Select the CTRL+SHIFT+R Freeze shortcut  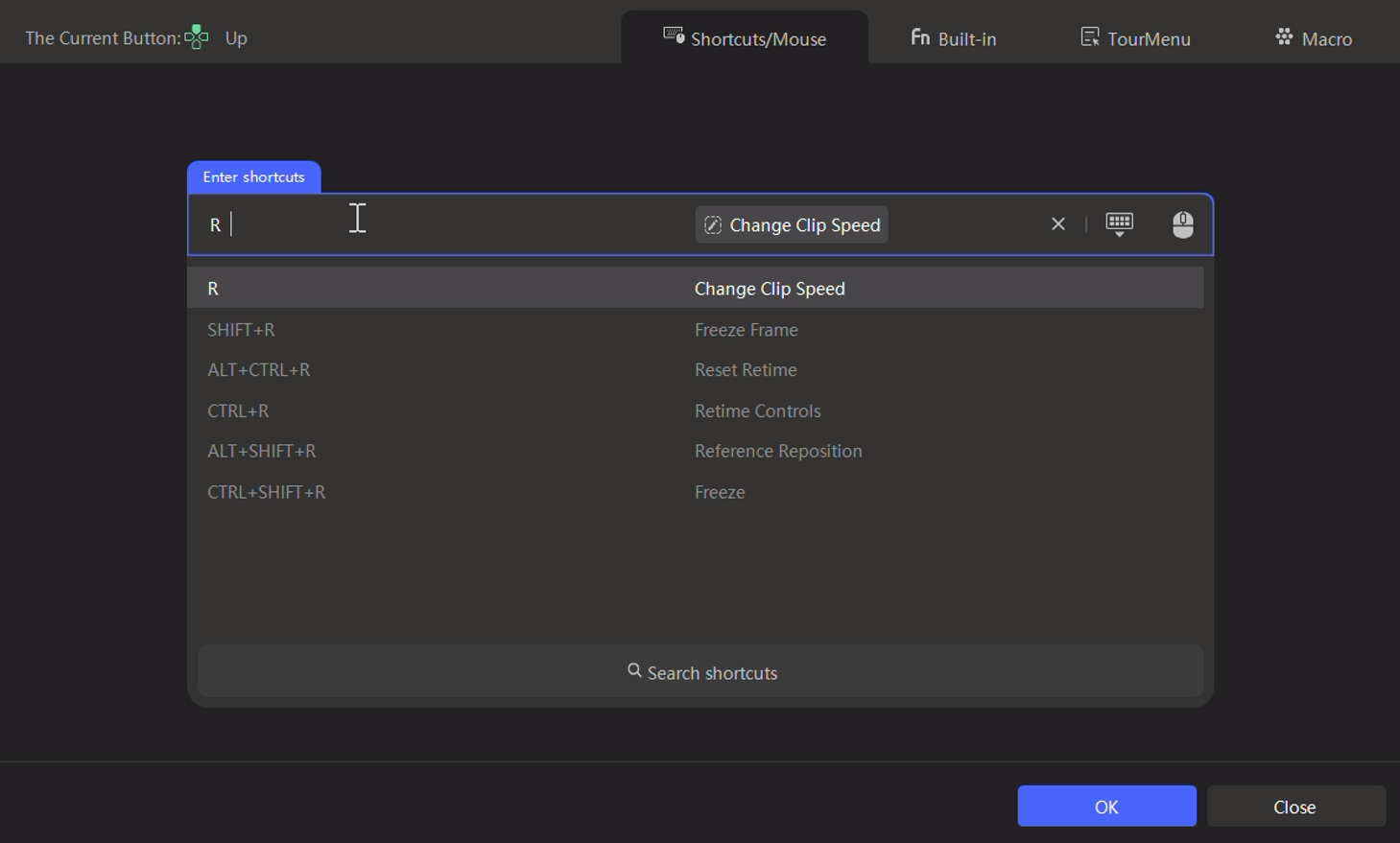point(695,492)
